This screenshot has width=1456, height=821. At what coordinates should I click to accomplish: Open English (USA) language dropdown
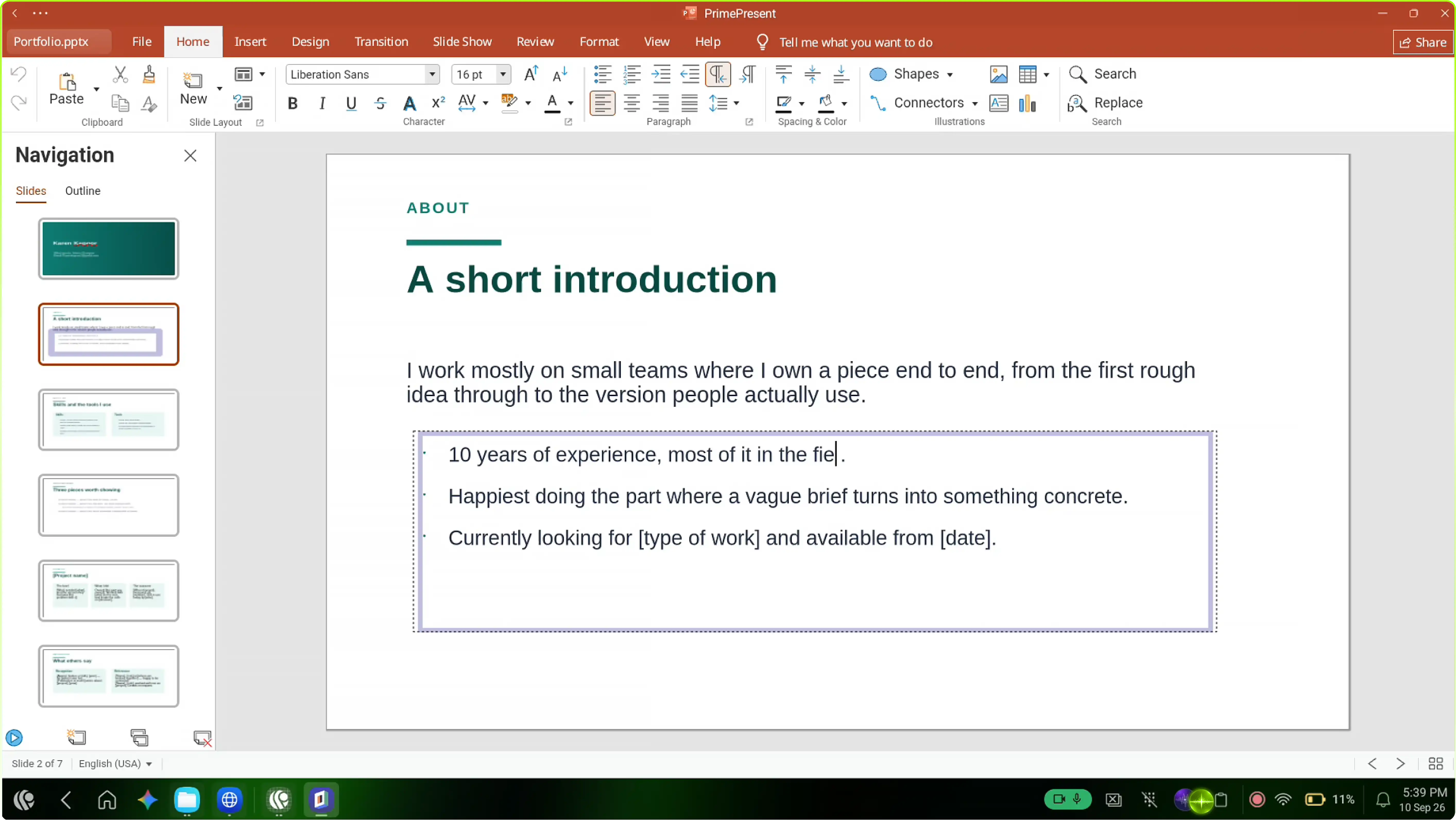click(115, 764)
